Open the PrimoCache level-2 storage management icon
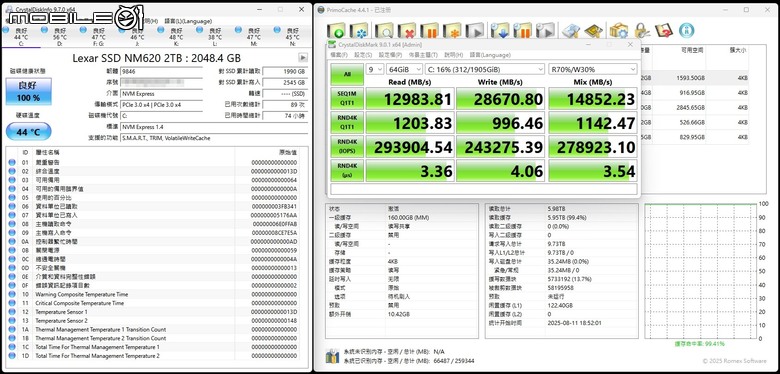 (571, 31)
